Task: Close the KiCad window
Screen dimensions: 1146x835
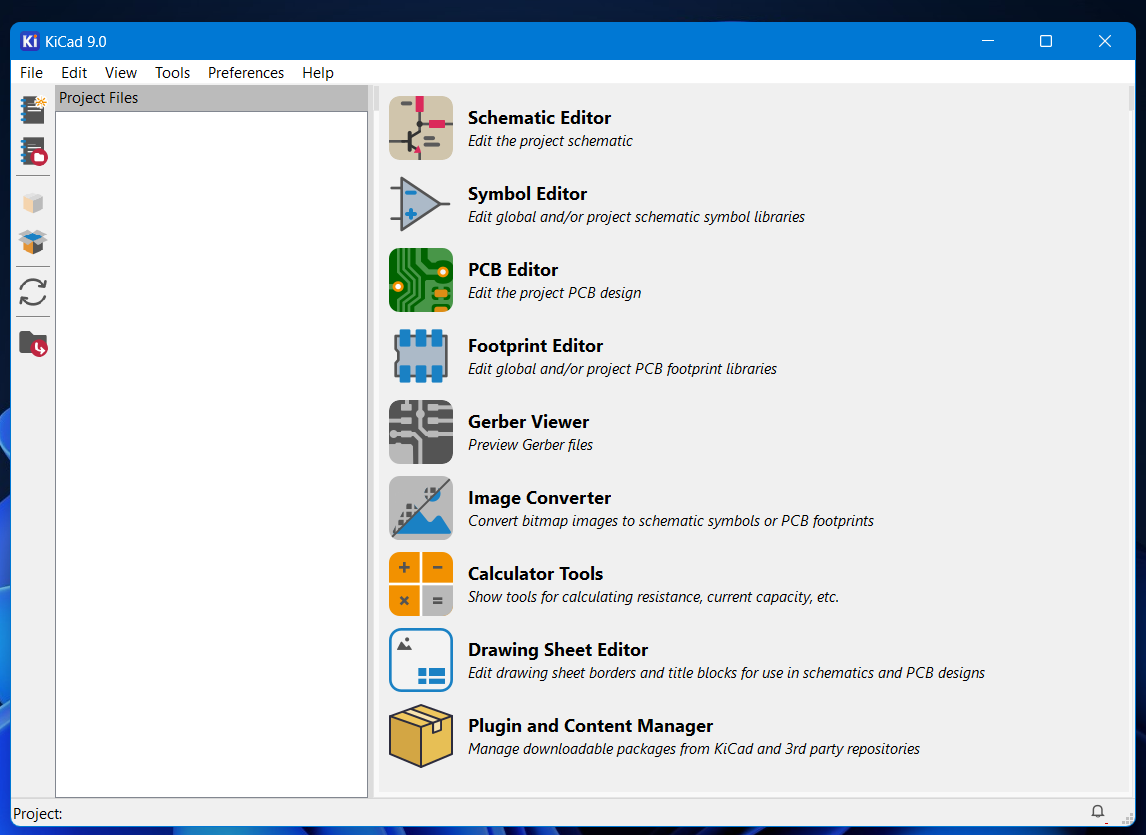Action: (1105, 41)
